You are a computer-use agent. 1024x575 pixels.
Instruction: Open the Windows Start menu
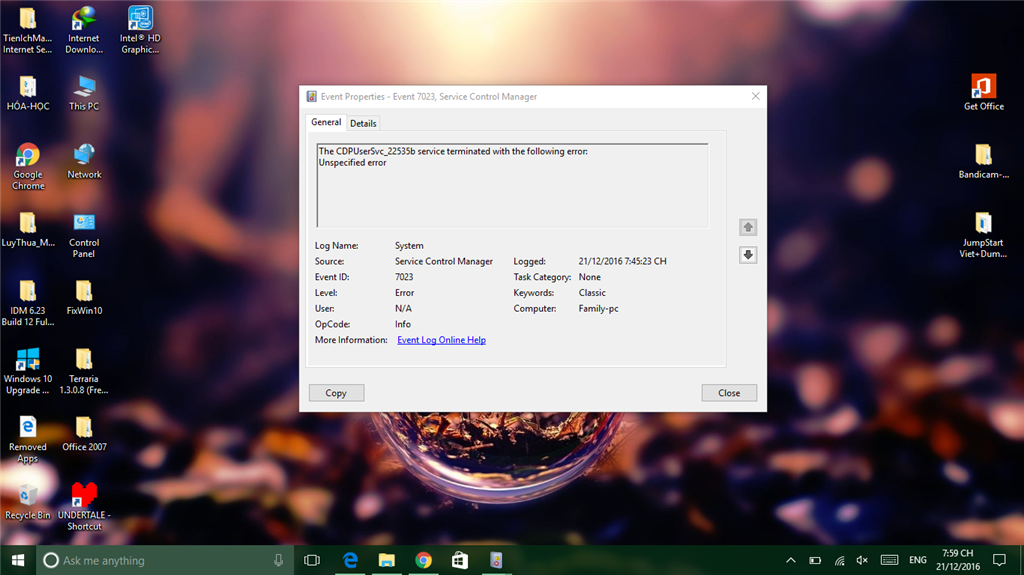[18, 560]
